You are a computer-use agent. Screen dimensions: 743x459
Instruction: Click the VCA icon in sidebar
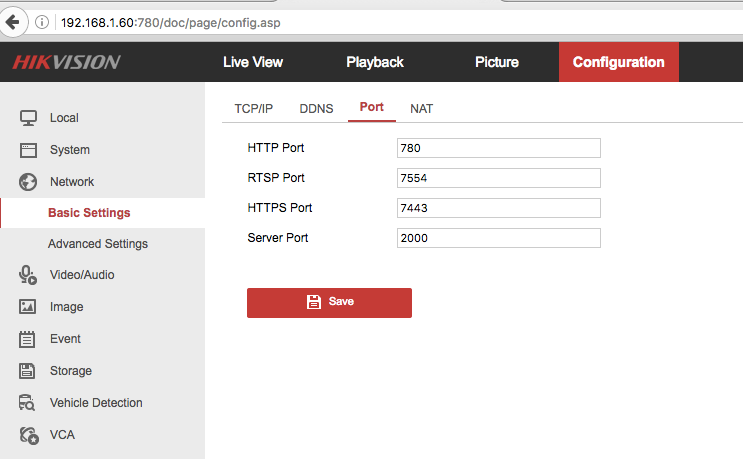(x=28, y=435)
